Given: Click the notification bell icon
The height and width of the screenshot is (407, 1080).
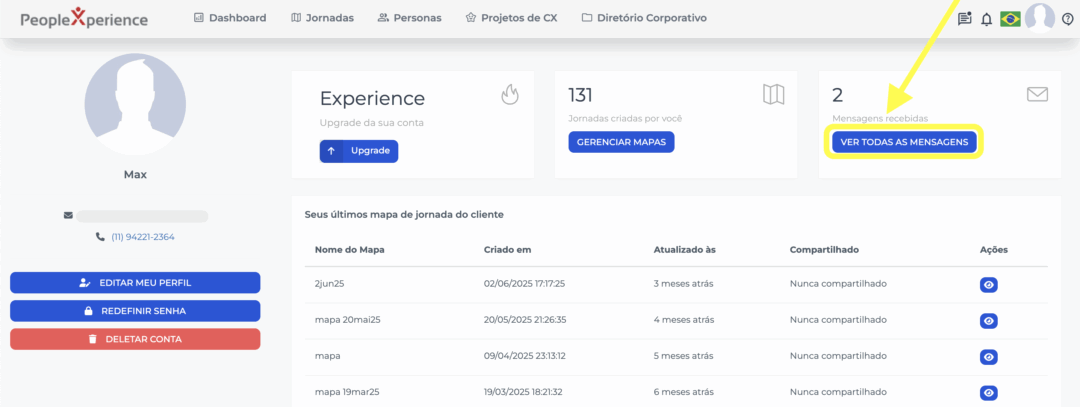Looking at the screenshot, I should 987,19.
